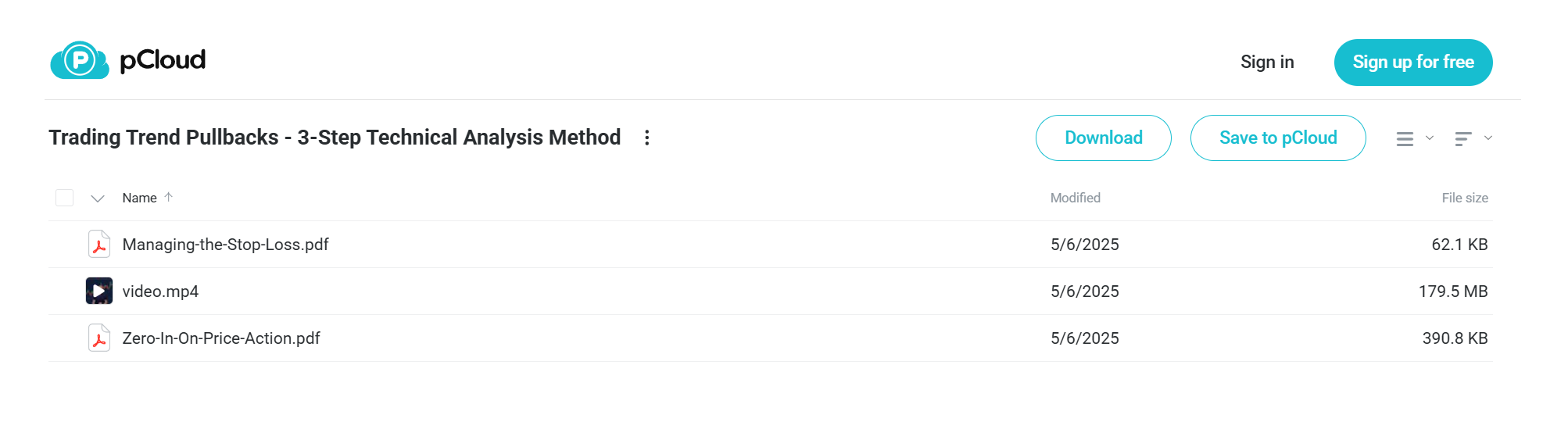Expand the sort options dropdown arrow

tap(1488, 138)
